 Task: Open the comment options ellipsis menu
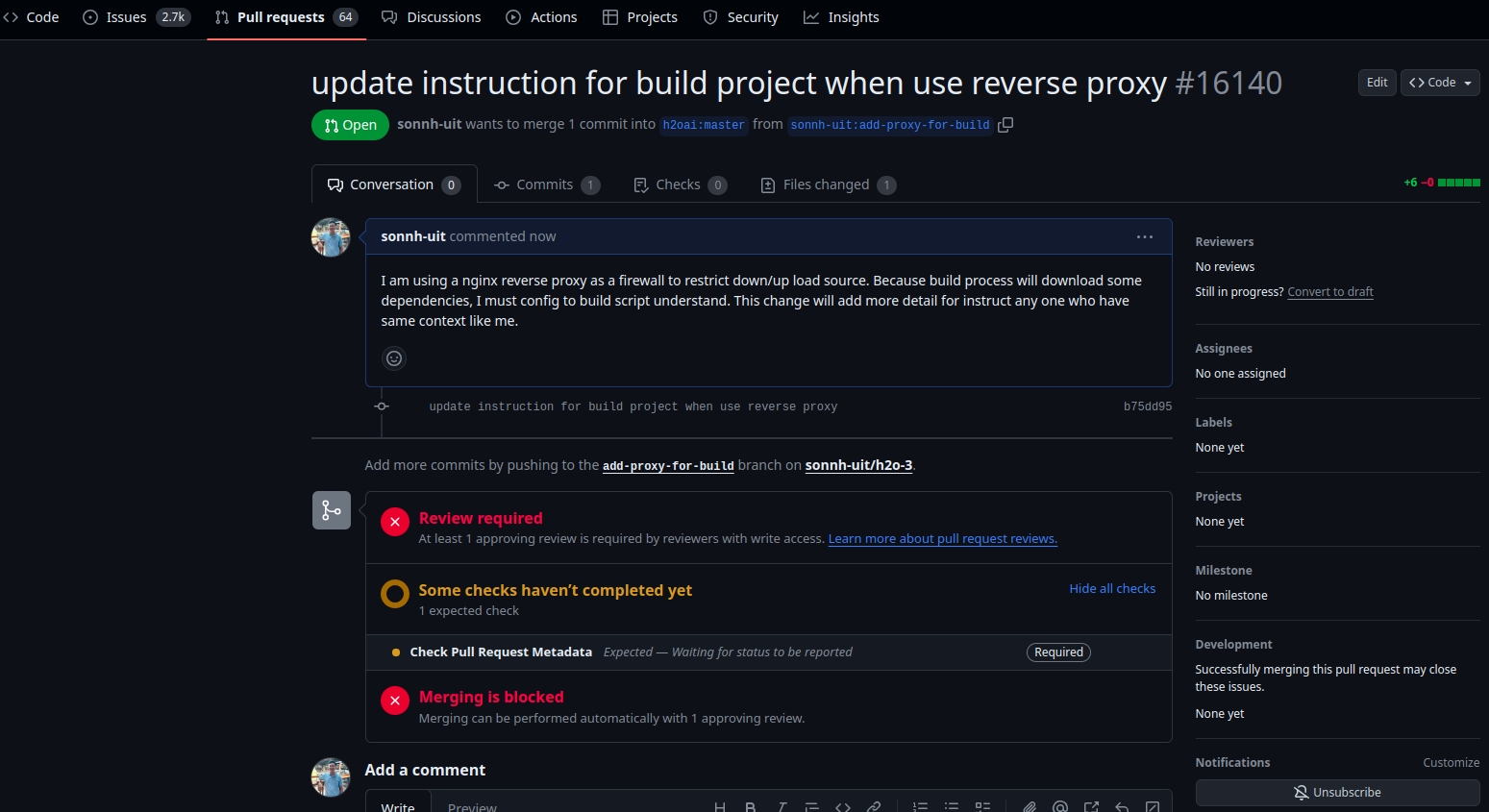[1144, 236]
